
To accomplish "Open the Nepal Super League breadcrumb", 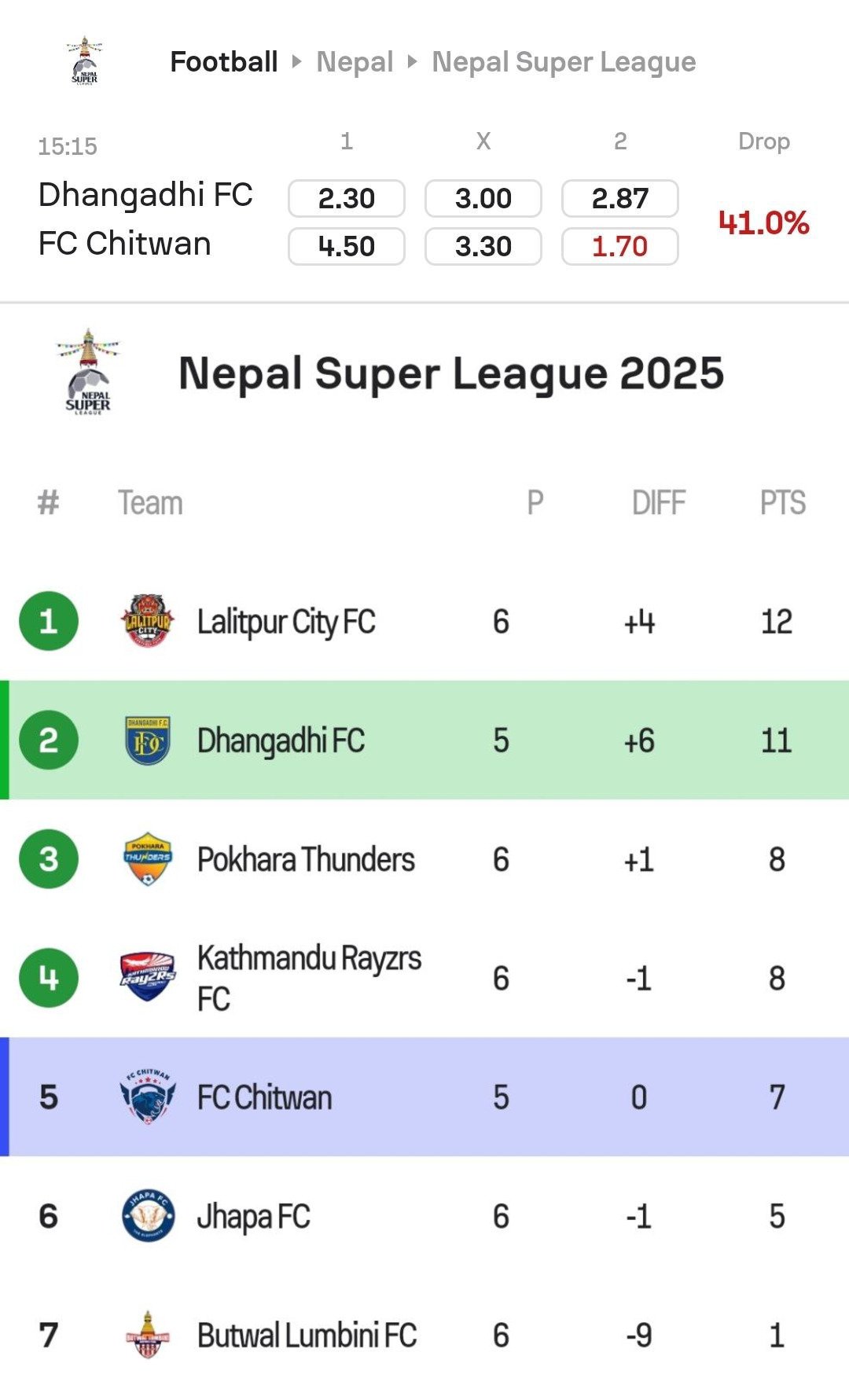I will point(564,61).
